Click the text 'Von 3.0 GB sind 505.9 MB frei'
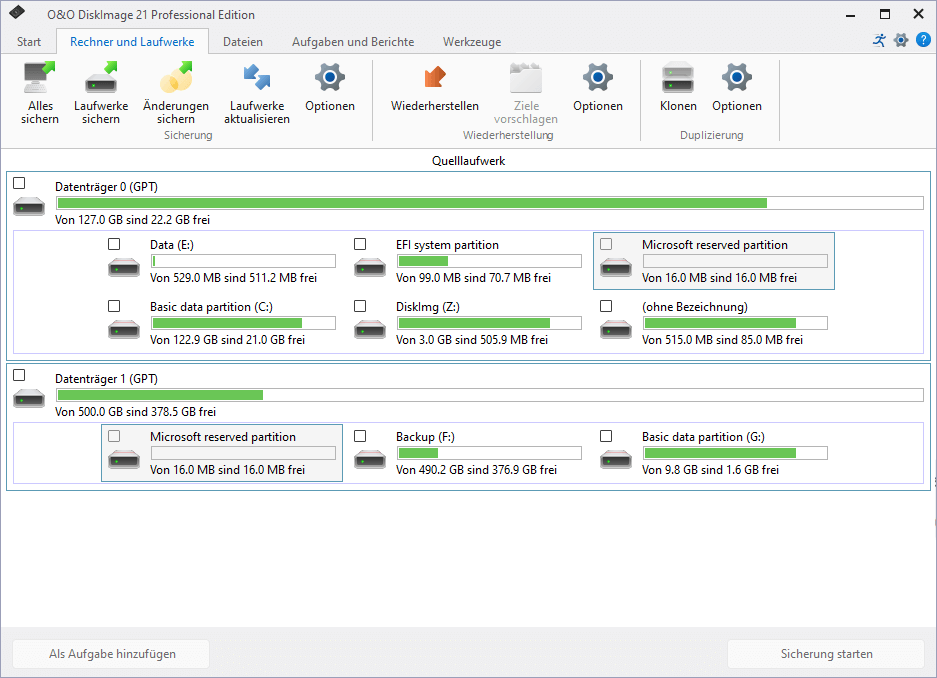The image size is (937, 678). click(472, 340)
